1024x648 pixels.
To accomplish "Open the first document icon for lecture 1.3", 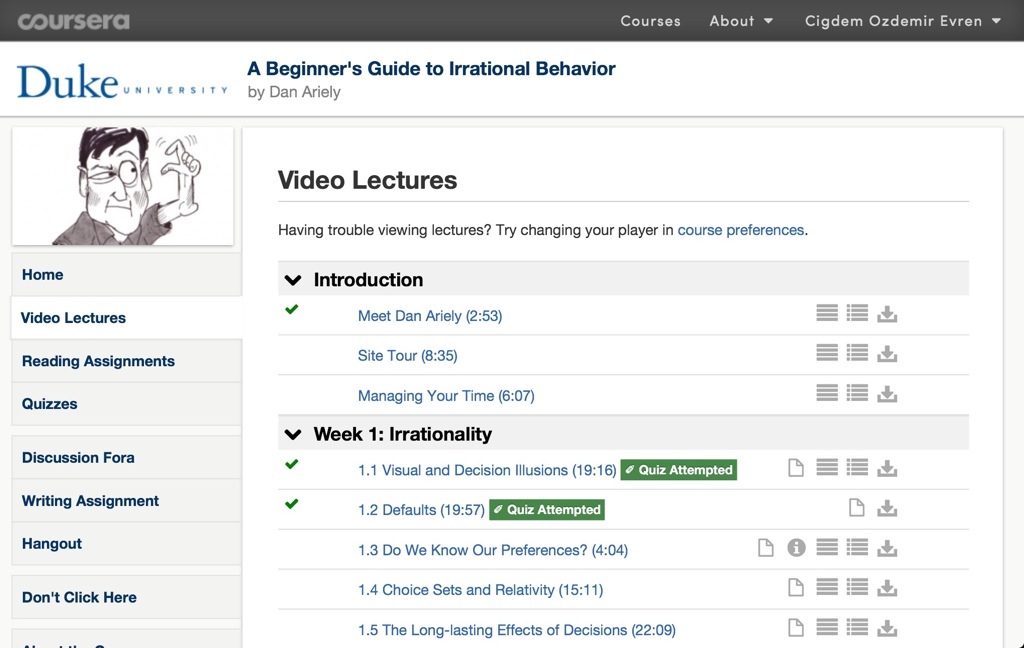I will point(765,548).
